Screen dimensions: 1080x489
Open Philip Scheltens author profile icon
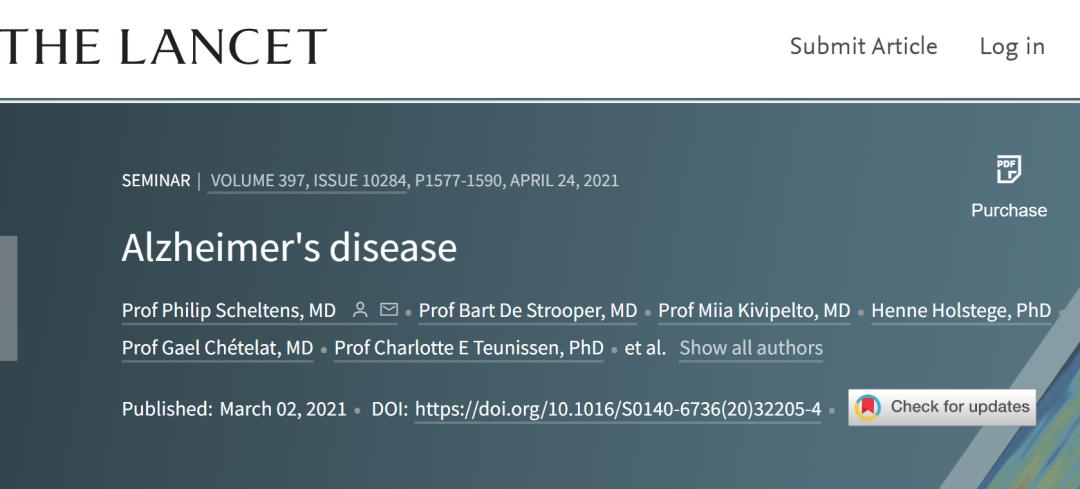tap(360, 310)
